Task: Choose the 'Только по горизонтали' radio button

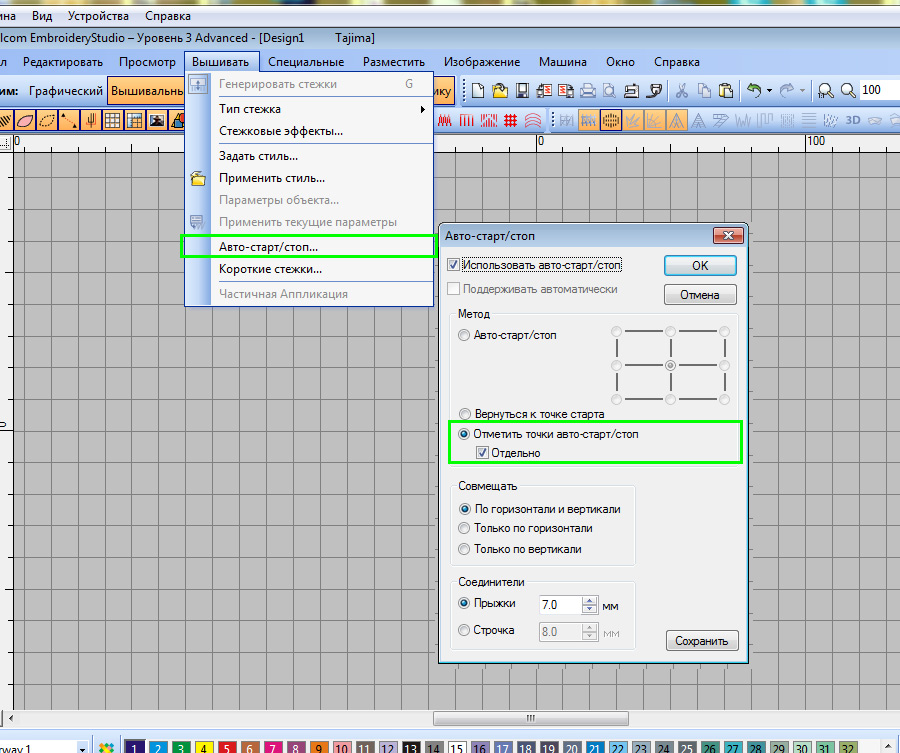Action: (x=464, y=528)
